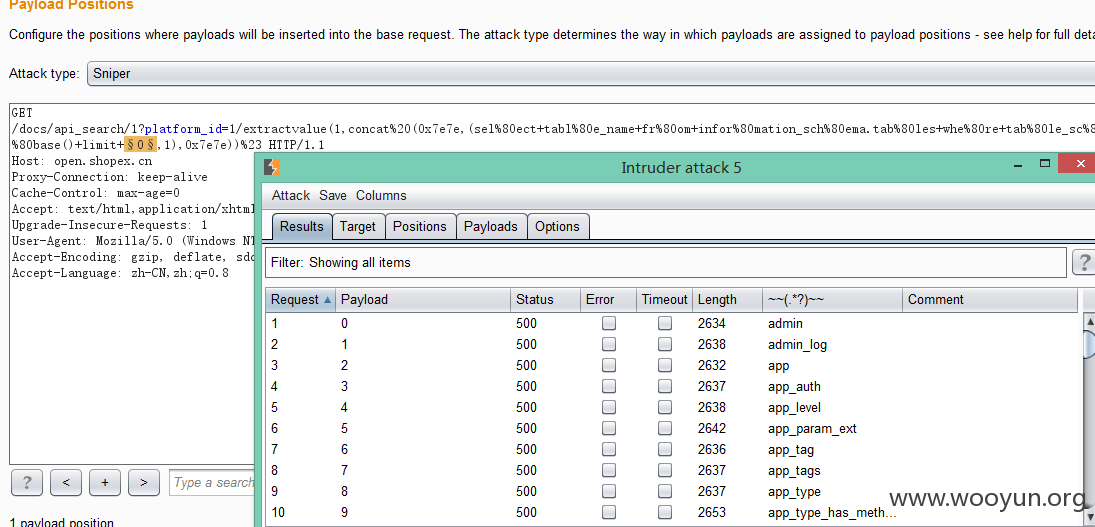Switch to the Results tab
This screenshot has width=1095, height=527.
pos(302,226)
